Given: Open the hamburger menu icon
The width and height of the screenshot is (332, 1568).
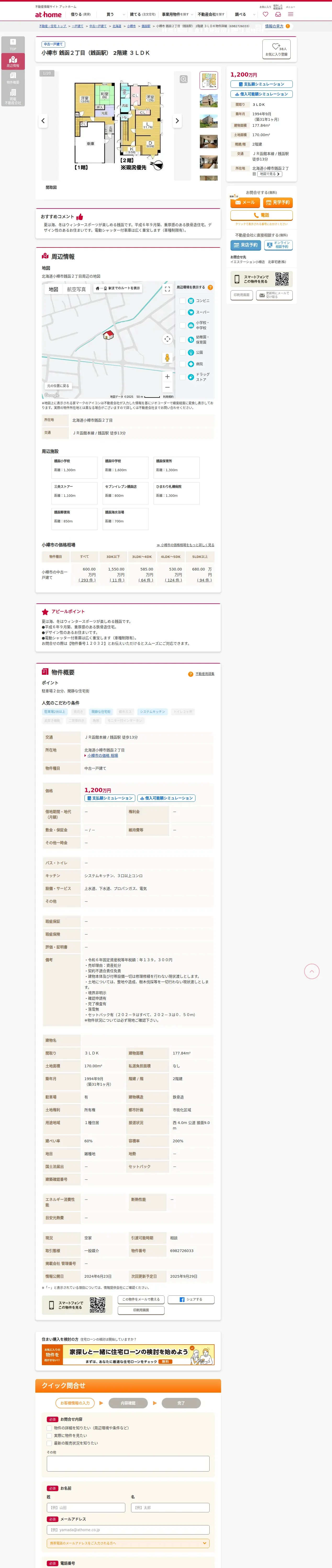Looking at the screenshot, I should [291, 14].
